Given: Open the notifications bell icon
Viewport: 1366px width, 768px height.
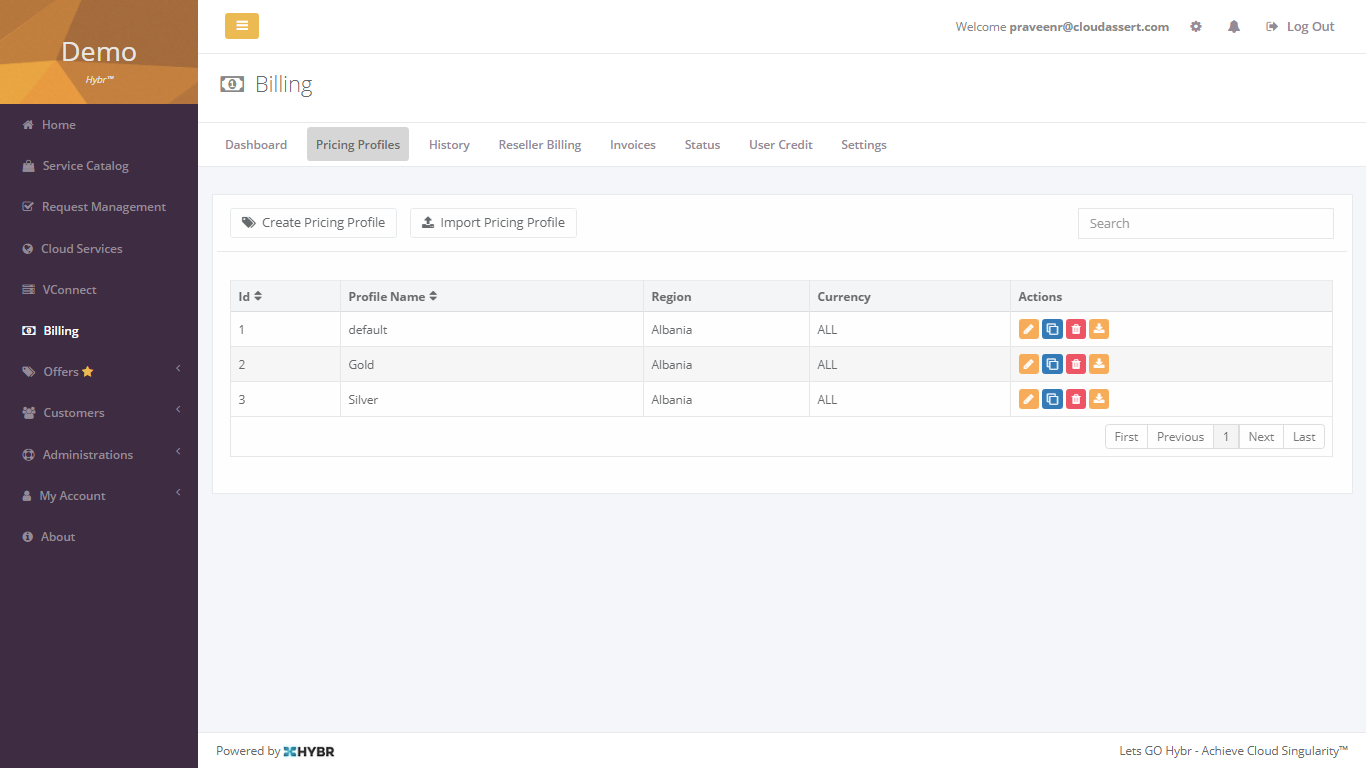Looking at the screenshot, I should [x=1234, y=27].
